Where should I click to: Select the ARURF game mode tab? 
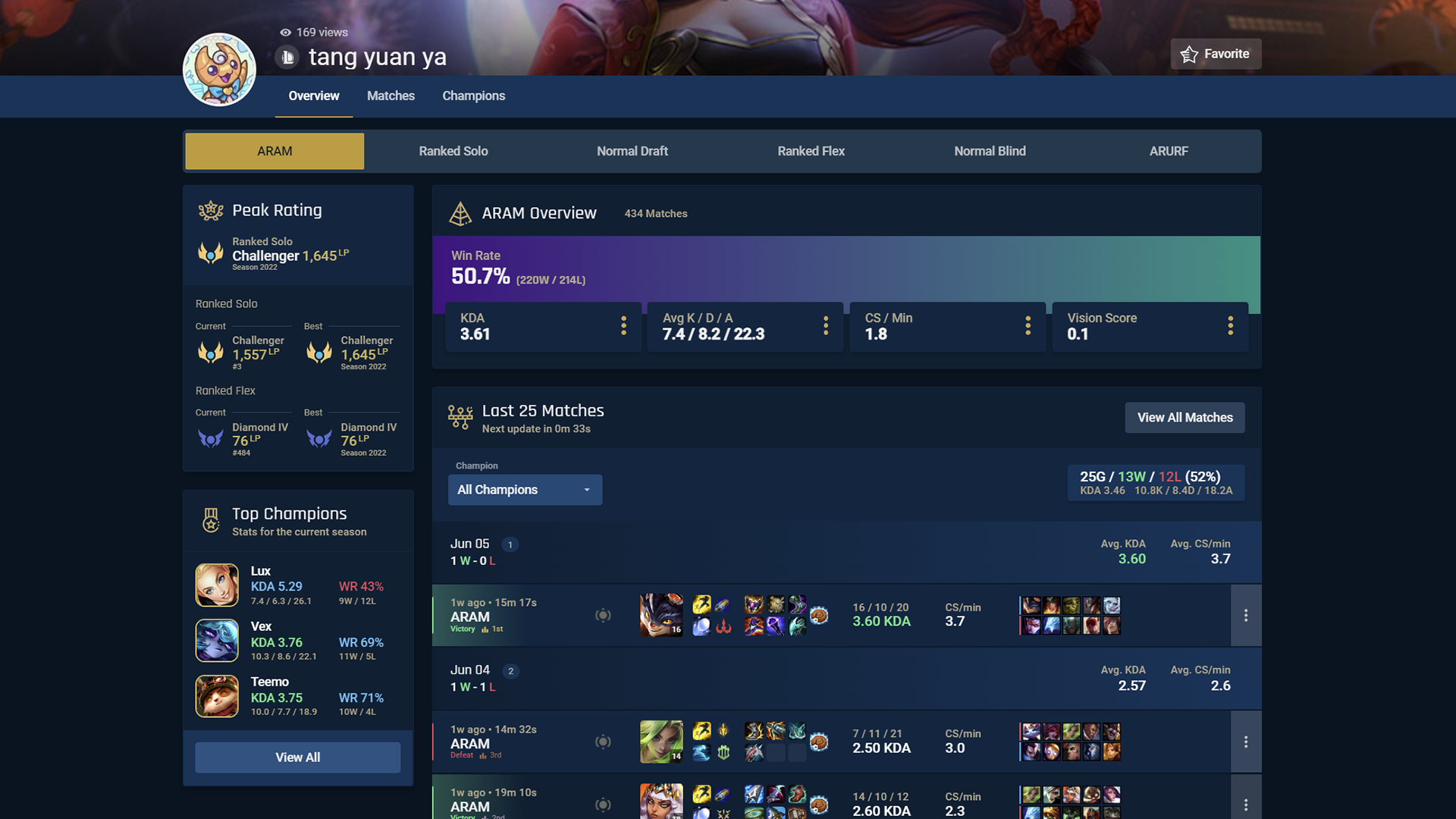1167,151
